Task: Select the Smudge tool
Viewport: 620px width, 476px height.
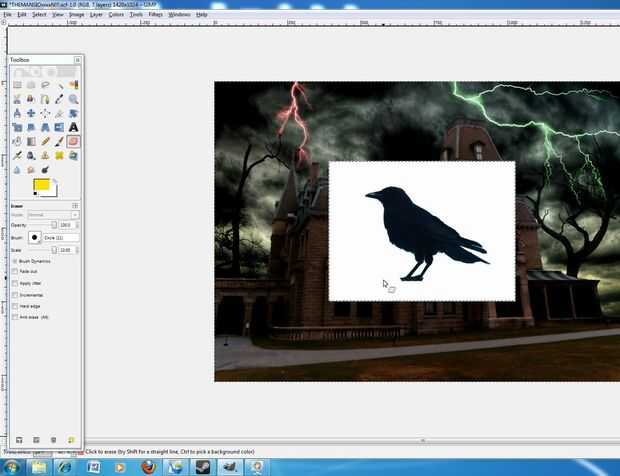Action: click(31, 170)
